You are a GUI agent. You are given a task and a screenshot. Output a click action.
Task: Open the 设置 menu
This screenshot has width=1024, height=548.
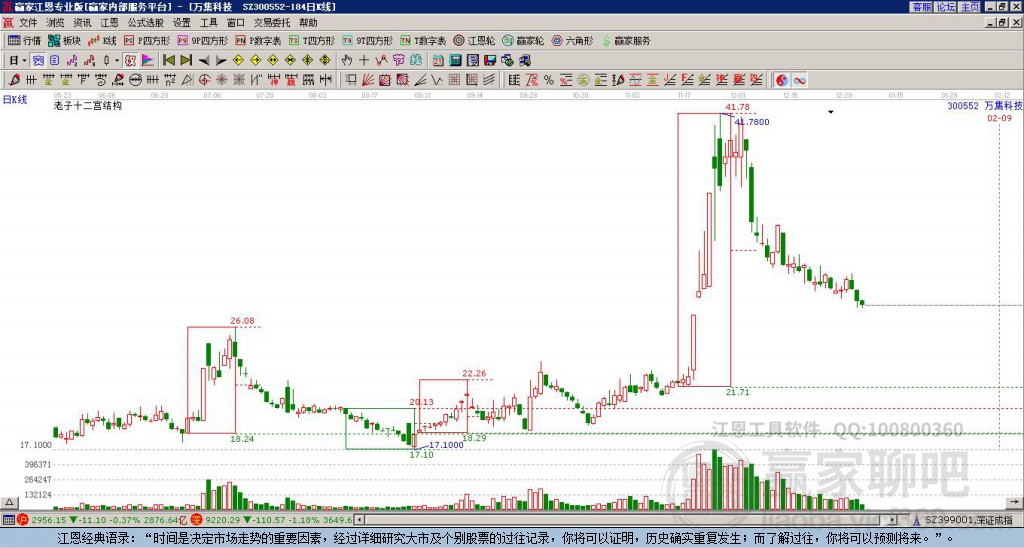coord(182,23)
